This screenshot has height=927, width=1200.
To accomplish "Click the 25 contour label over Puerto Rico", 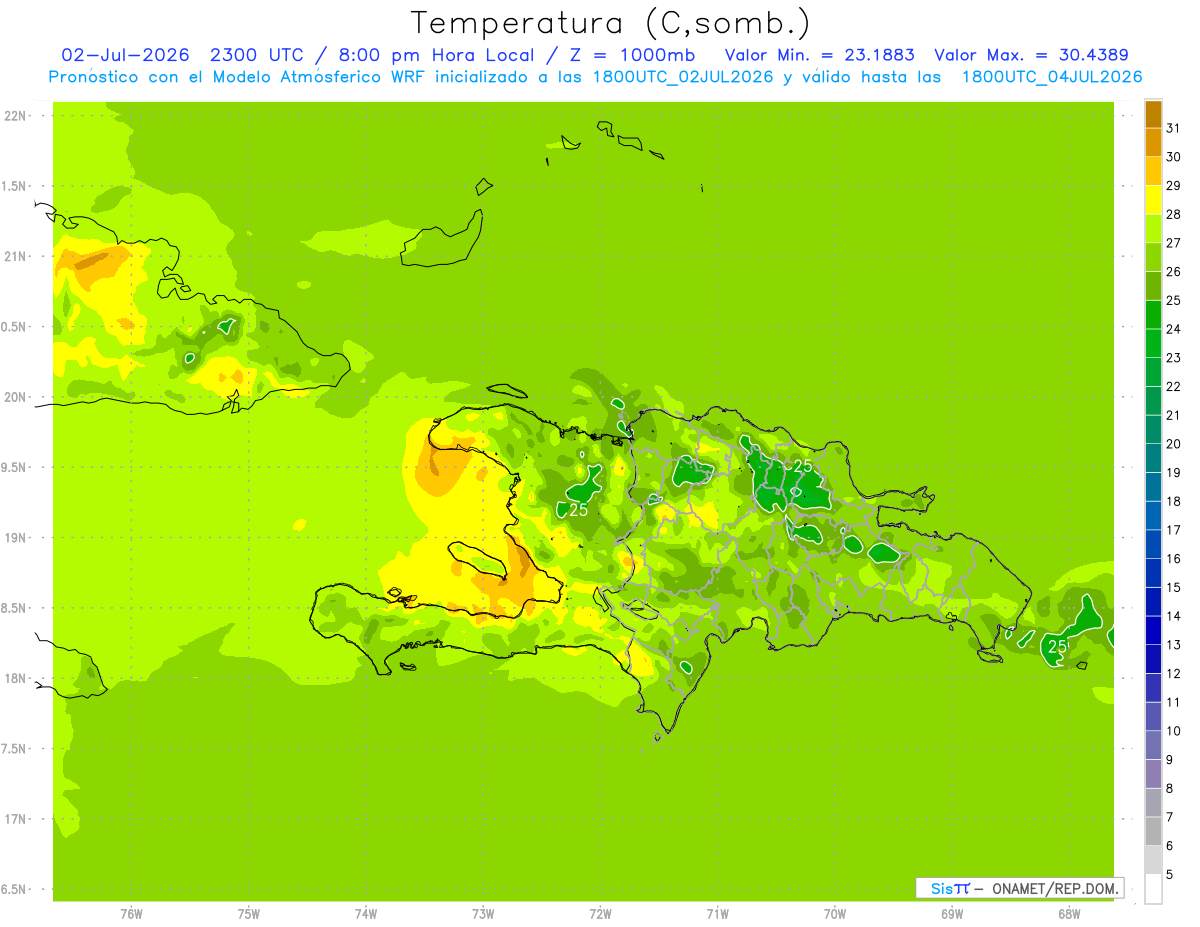I will pyautogui.click(x=1057, y=646).
